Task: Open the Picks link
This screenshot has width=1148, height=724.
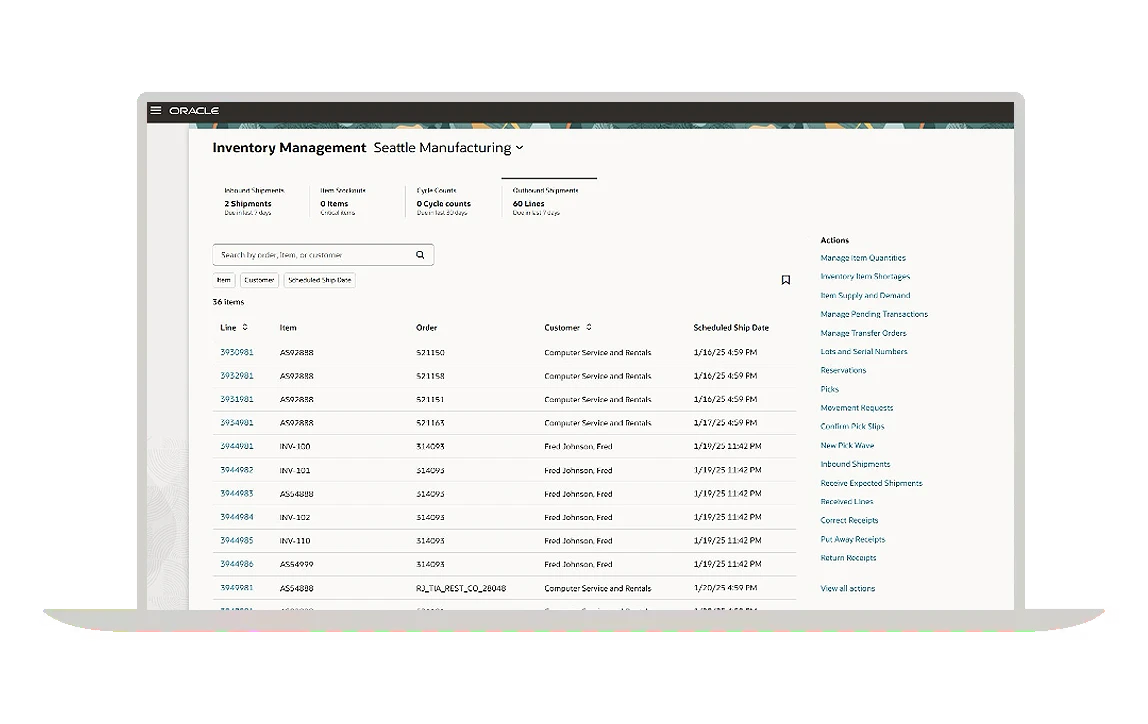Action: tap(830, 389)
